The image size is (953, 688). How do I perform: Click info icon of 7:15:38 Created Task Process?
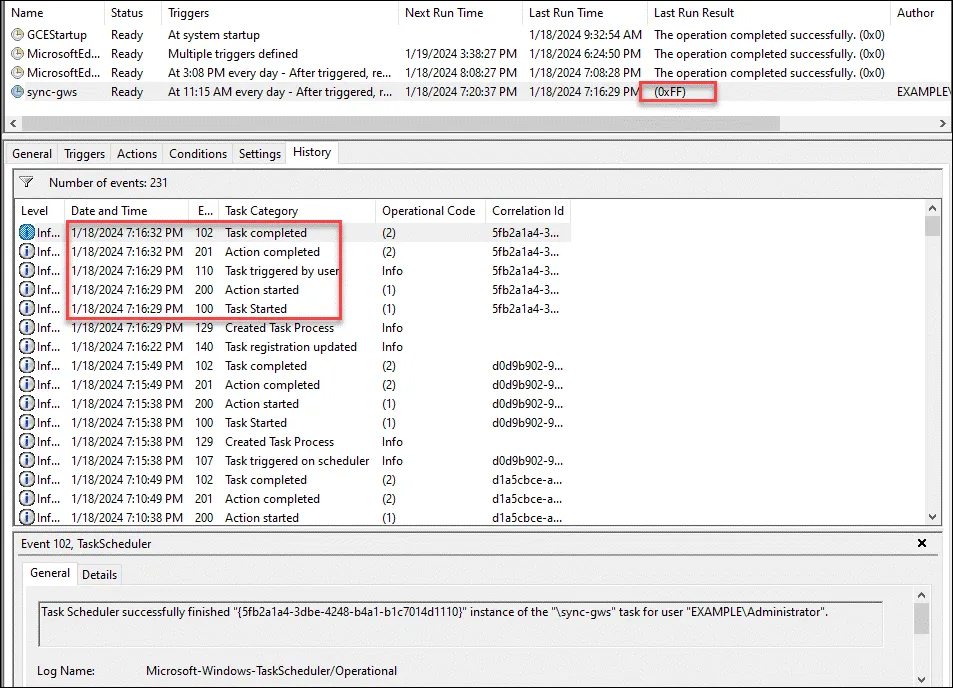click(27, 441)
